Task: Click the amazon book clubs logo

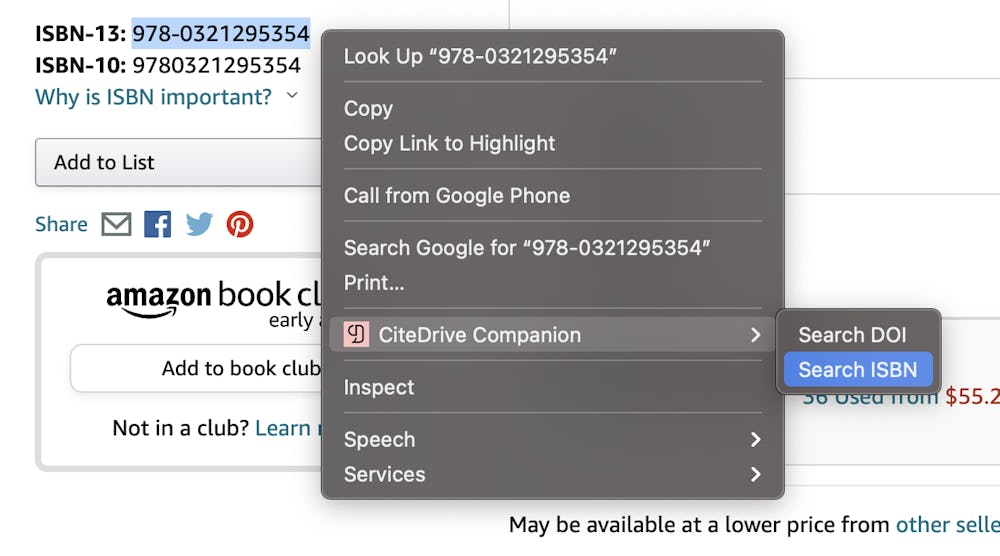Action: tap(214, 300)
